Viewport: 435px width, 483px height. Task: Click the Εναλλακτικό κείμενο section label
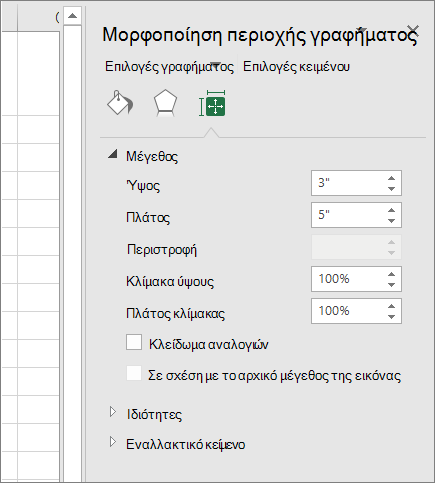[186, 444]
